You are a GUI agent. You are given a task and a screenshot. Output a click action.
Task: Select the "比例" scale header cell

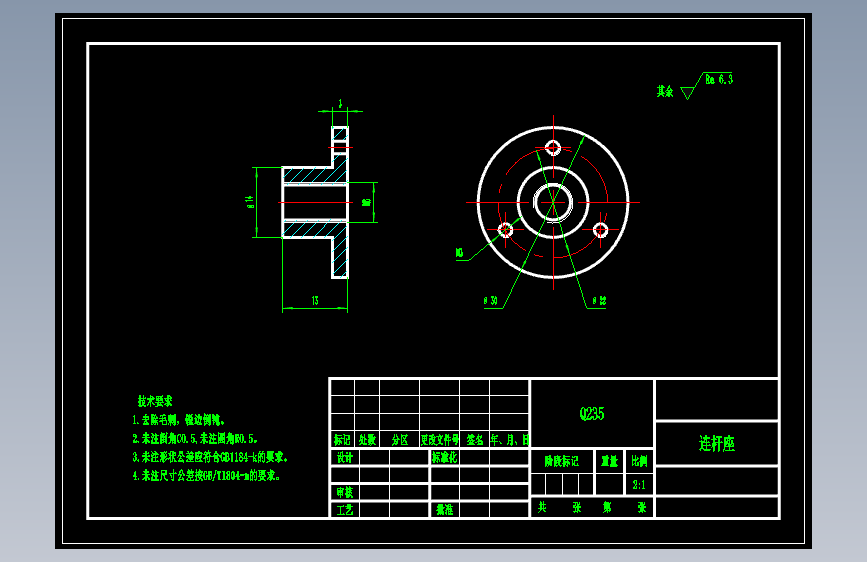pyautogui.click(x=639, y=461)
